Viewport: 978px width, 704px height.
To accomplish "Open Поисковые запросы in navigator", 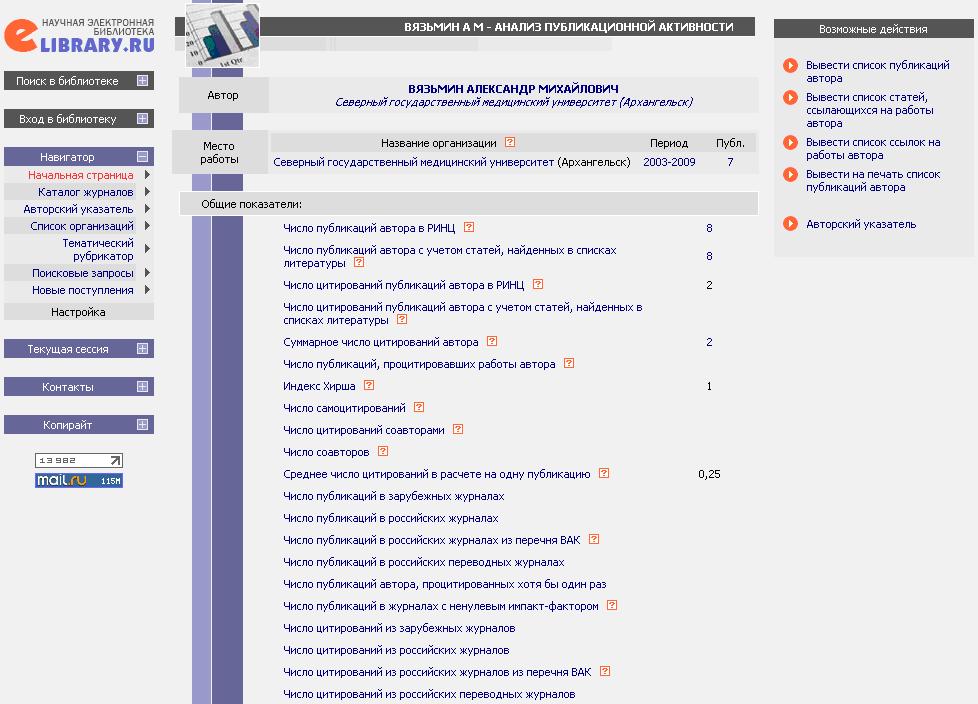I will [83, 273].
